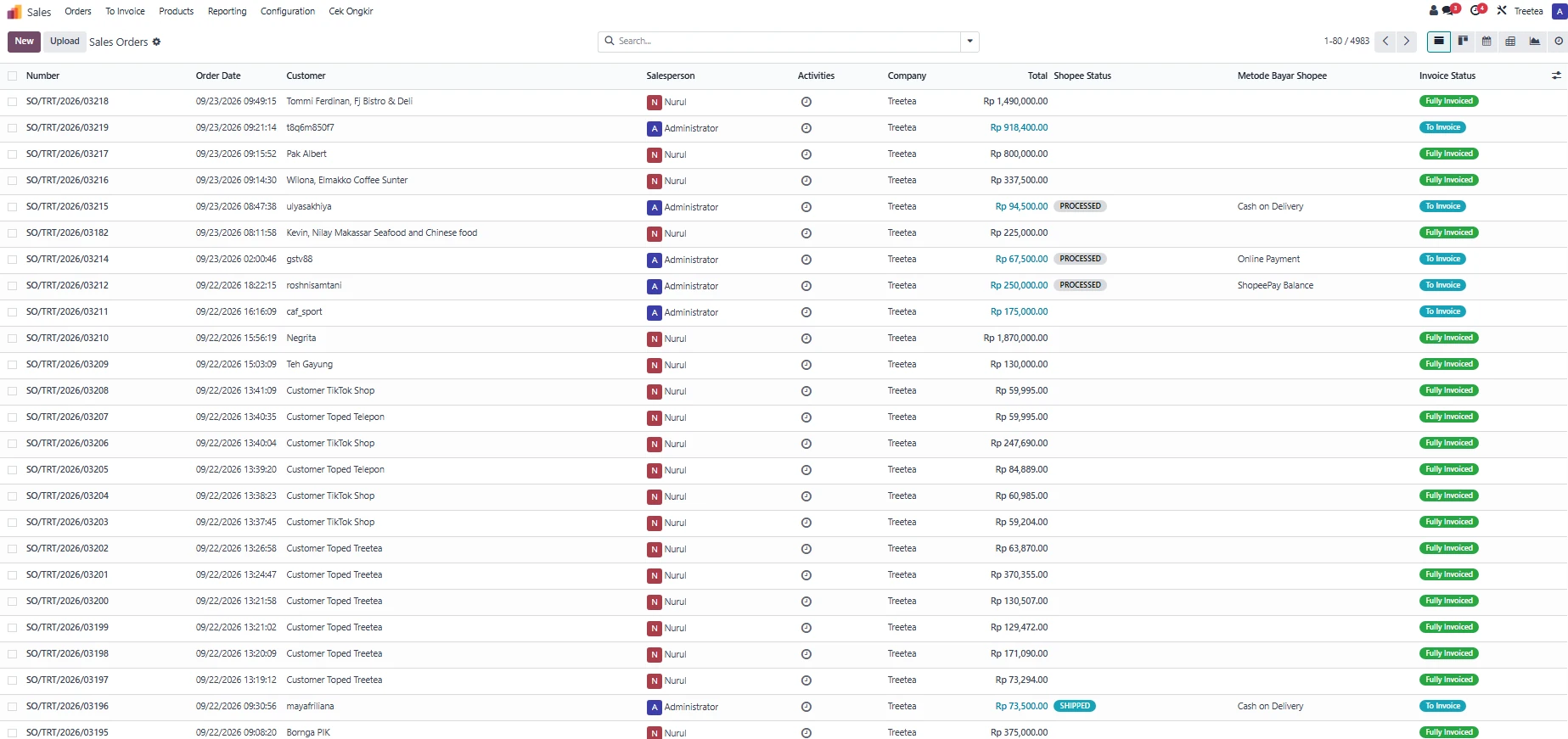Switch to the Activity view

pyautogui.click(x=1559, y=41)
